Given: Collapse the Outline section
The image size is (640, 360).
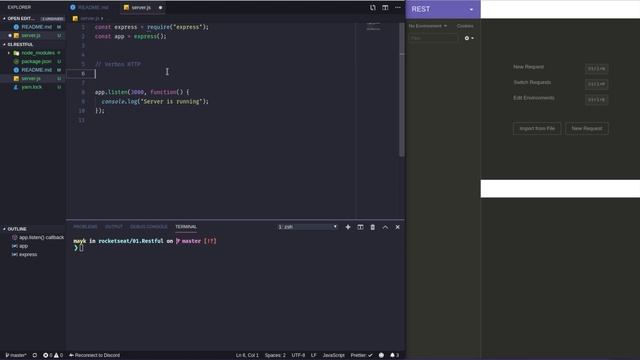Looking at the screenshot, I should (x=16, y=229).
